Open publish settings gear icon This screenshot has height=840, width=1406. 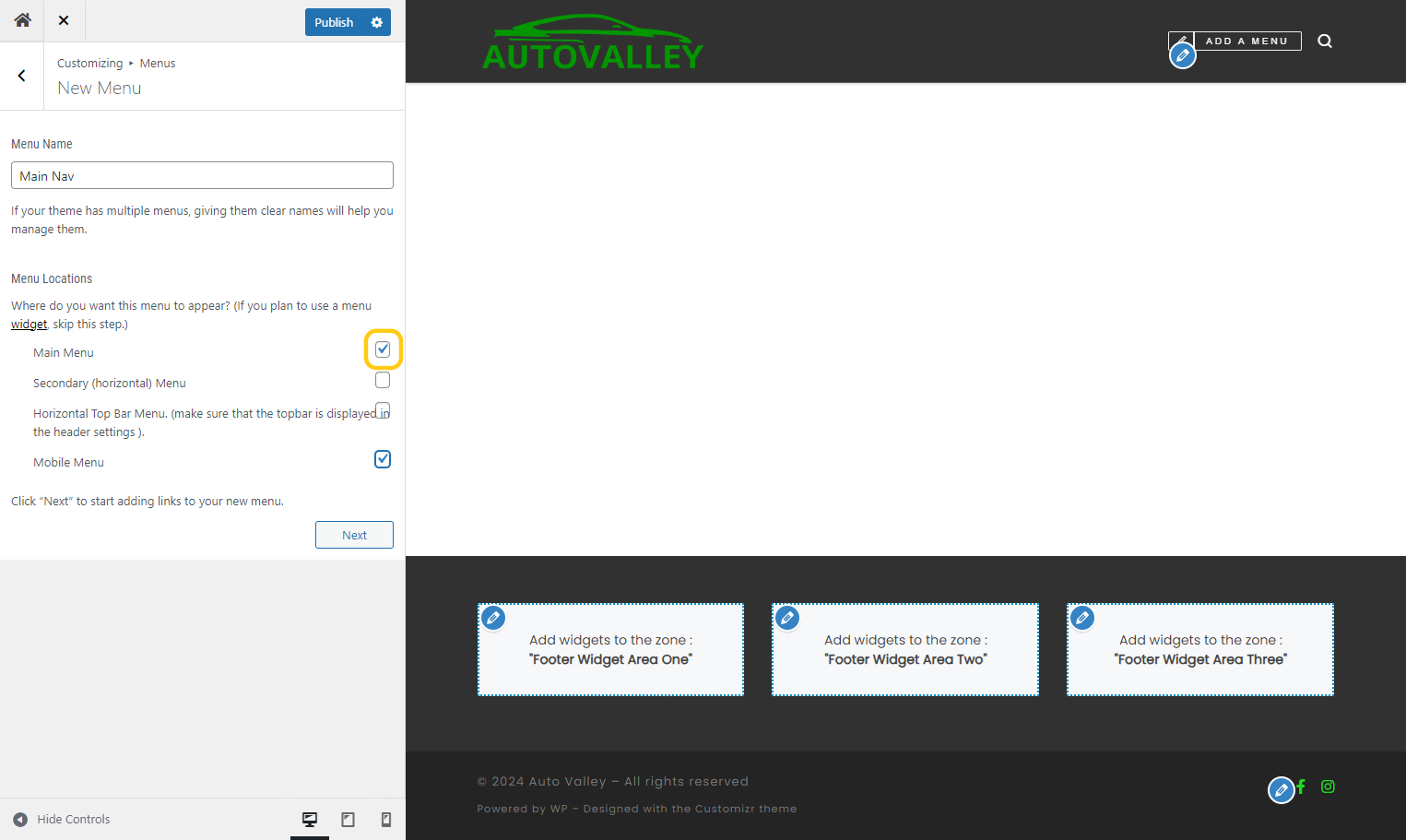click(377, 22)
